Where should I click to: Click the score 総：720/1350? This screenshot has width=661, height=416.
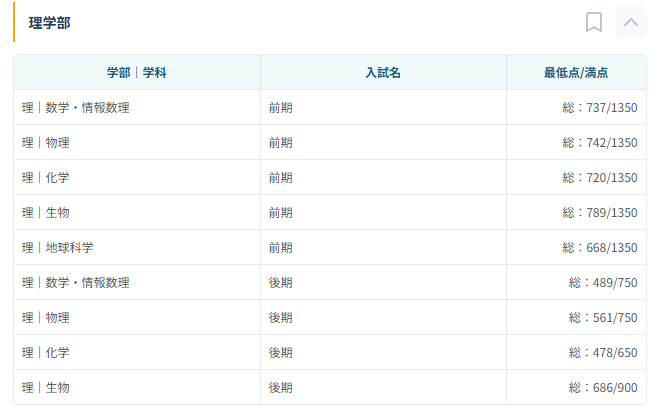(599, 178)
